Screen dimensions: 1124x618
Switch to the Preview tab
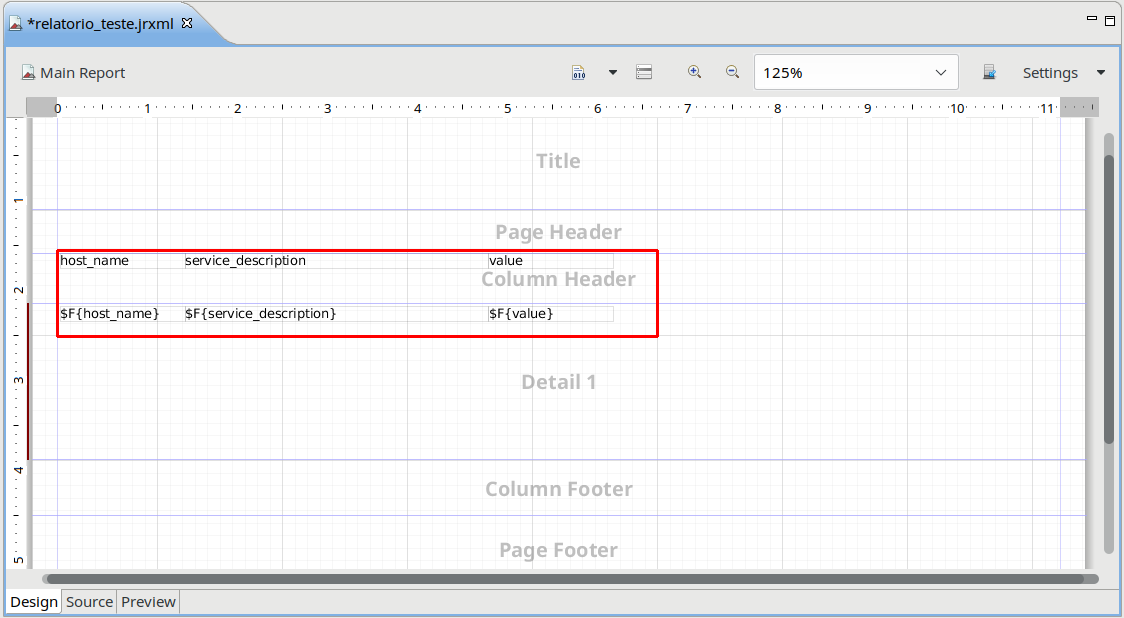point(148,602)
